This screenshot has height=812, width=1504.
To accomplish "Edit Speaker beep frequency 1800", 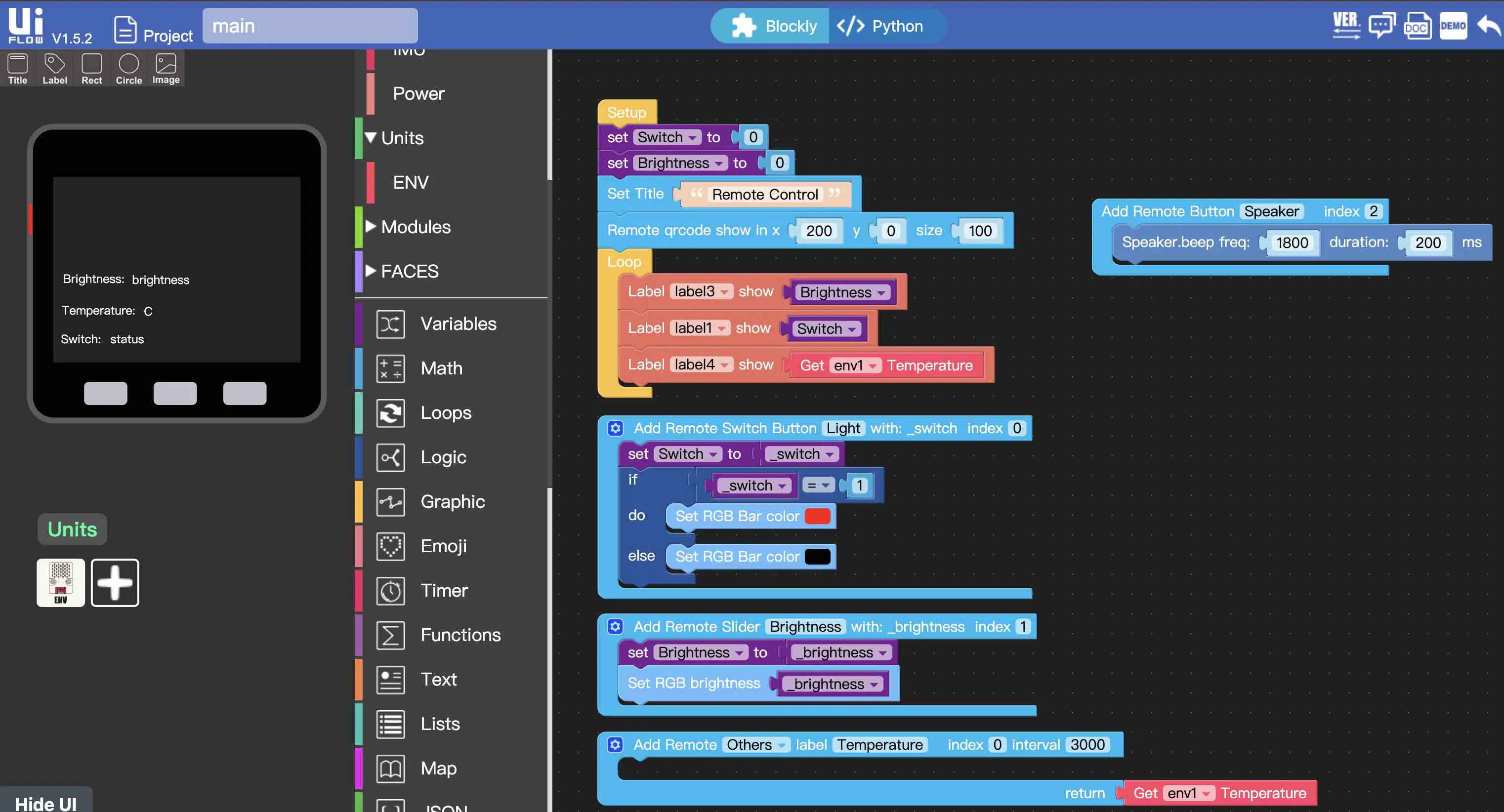I will (x=1292, y=242).
